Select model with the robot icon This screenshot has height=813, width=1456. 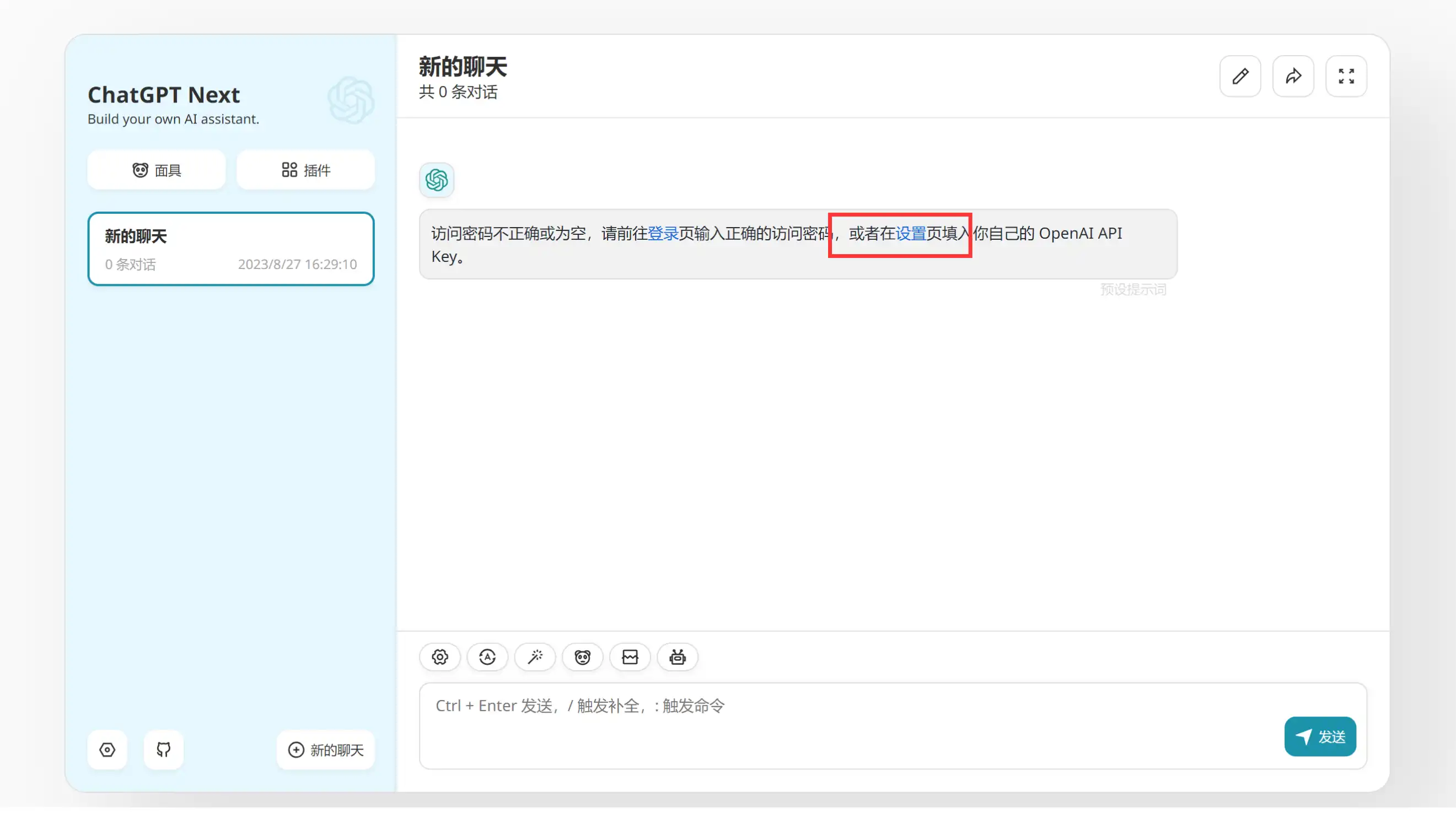pos(677,657)
